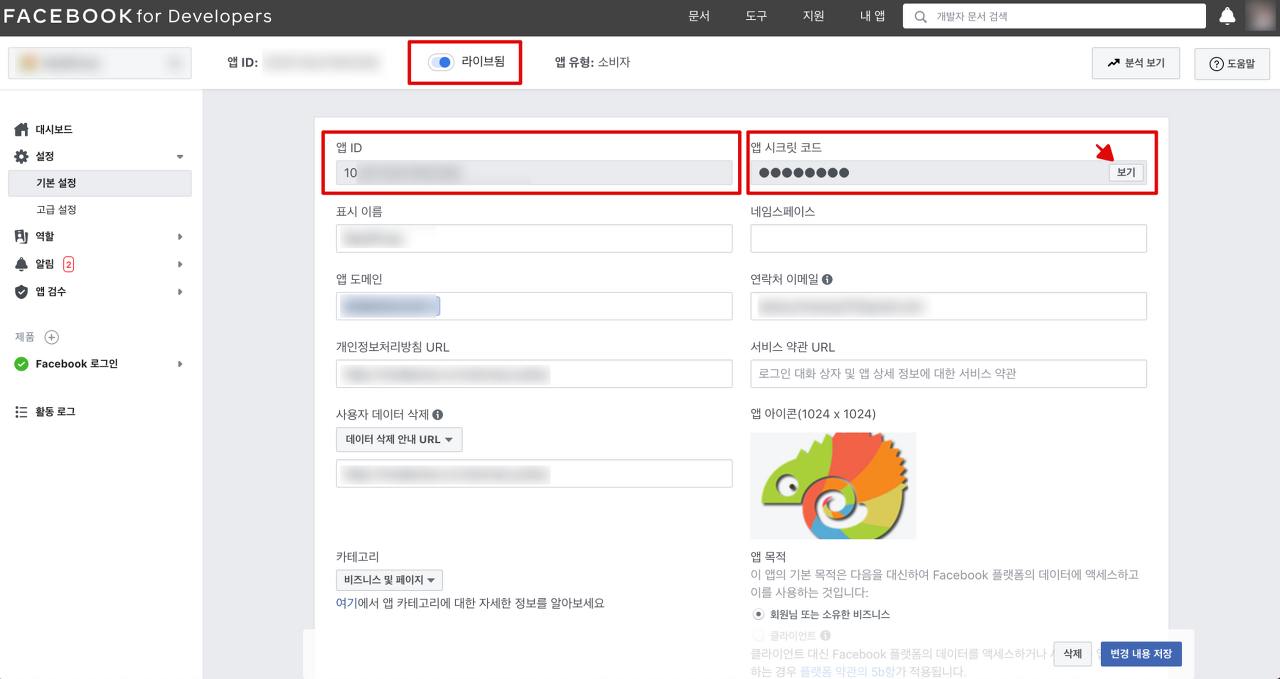Collapse the Settings section arrow
1280x679 pixels.
pos(180,157)
